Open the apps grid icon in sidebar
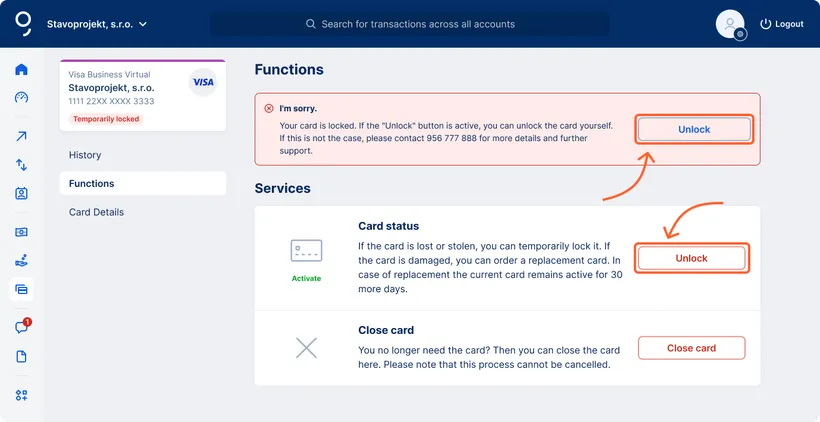The image size is (820, 422). click(21, 395)
